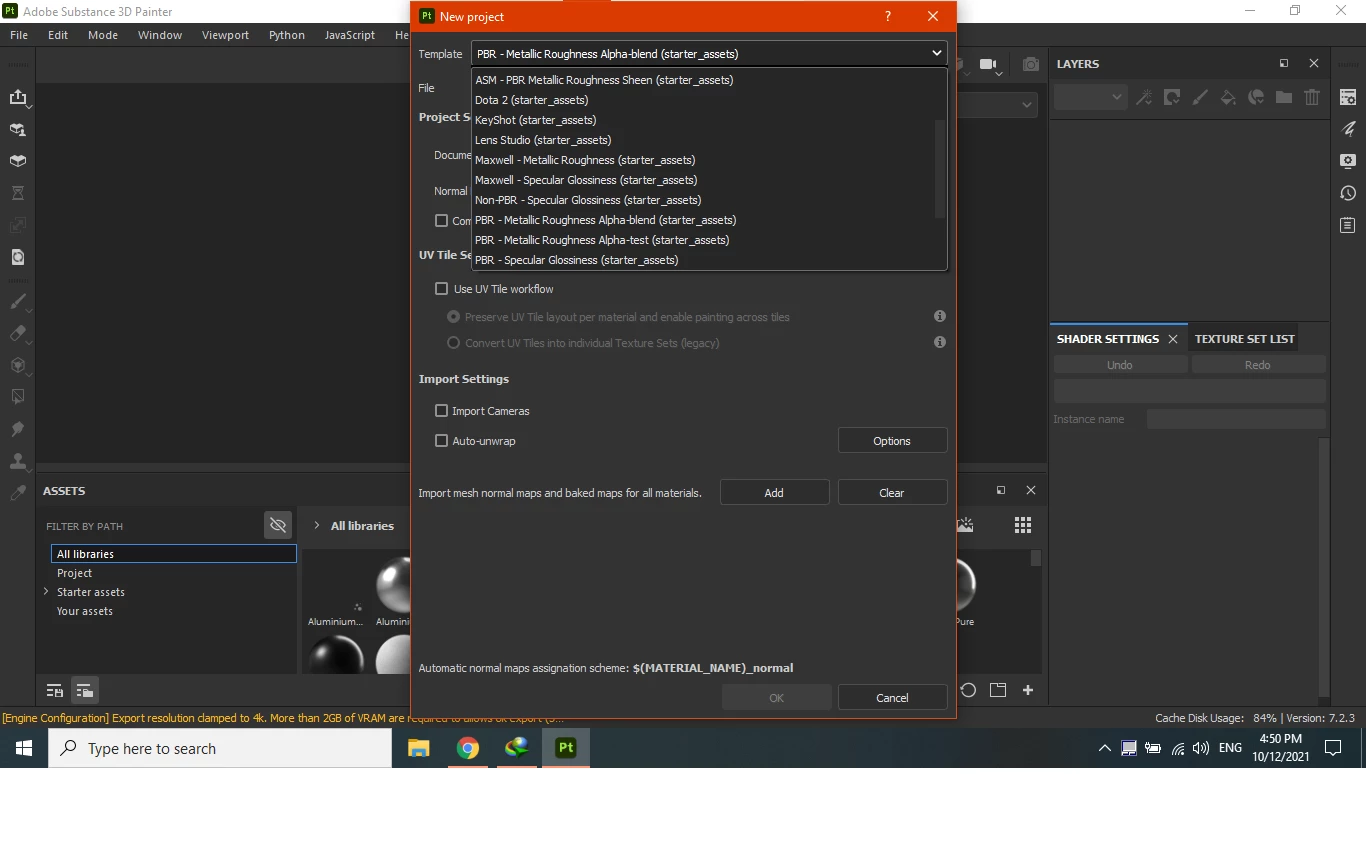The image size is (1366, 865).
Task: Click the screenshot camera icon in viewport toolbar
Action: pyautogui.click(x=1031, y=64)
